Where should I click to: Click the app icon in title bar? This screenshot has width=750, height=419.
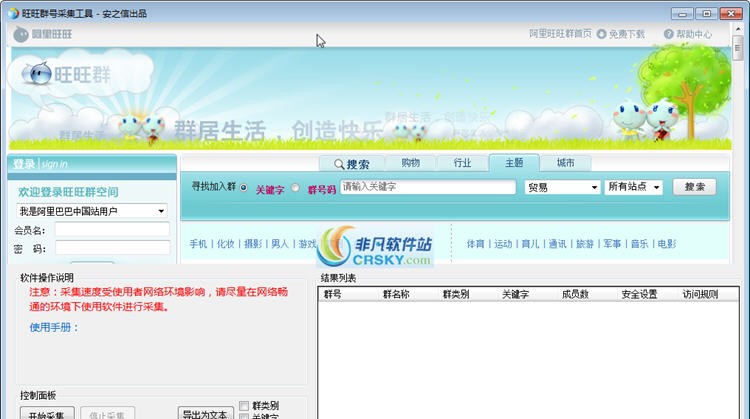point(13,13)
